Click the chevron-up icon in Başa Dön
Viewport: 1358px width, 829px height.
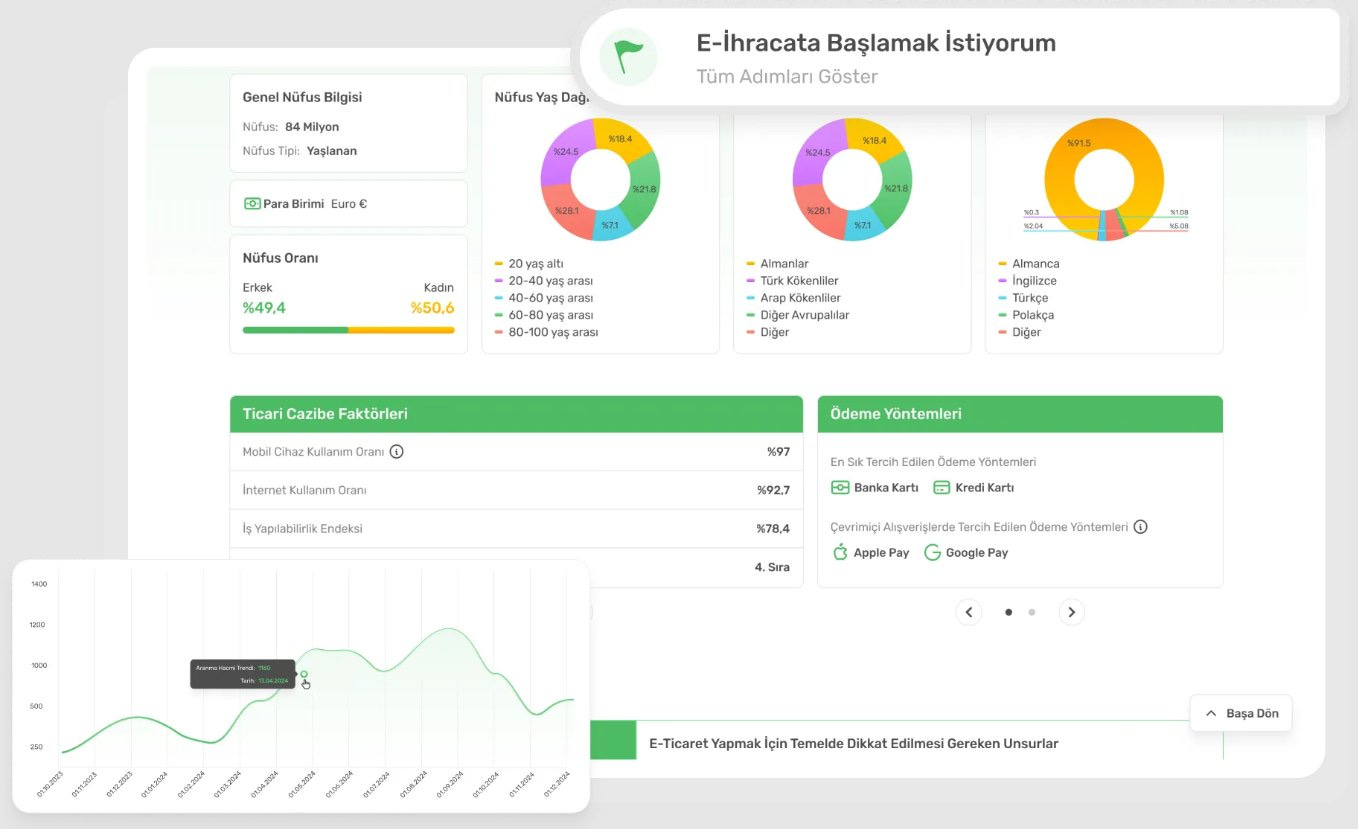[1211, 713]
